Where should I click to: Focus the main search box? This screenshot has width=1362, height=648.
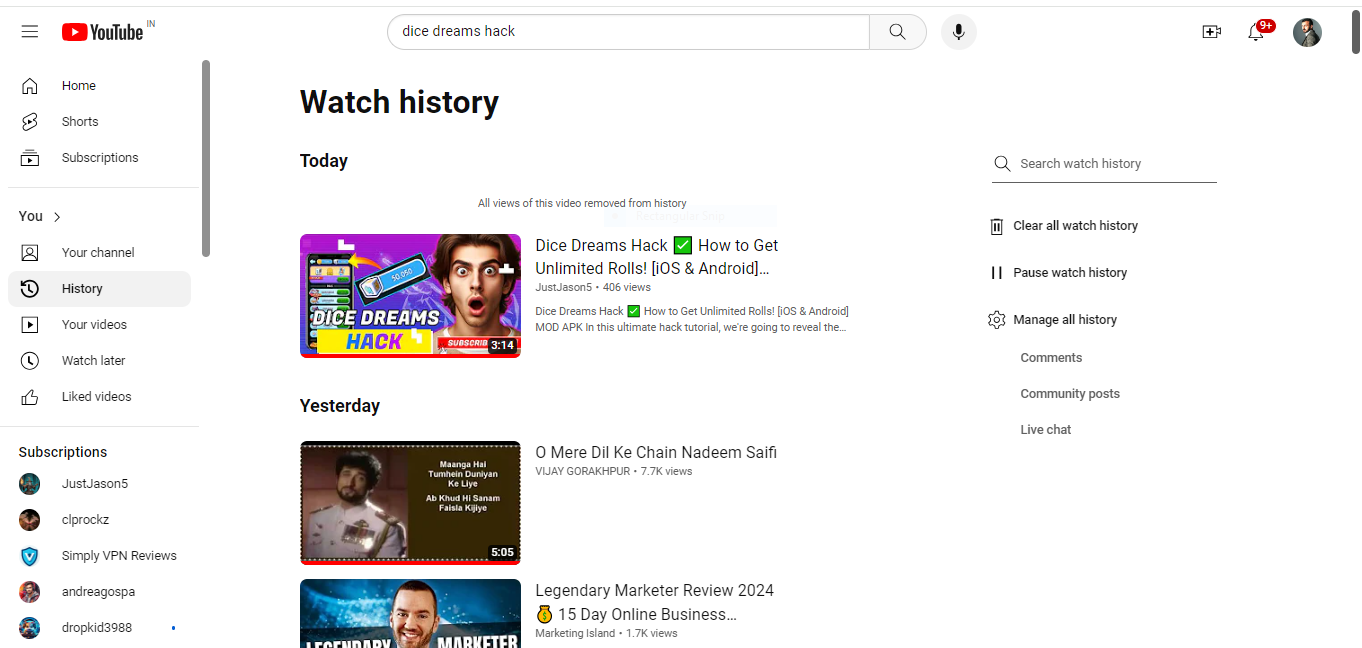pyautogui.click(x=628, y=32)
